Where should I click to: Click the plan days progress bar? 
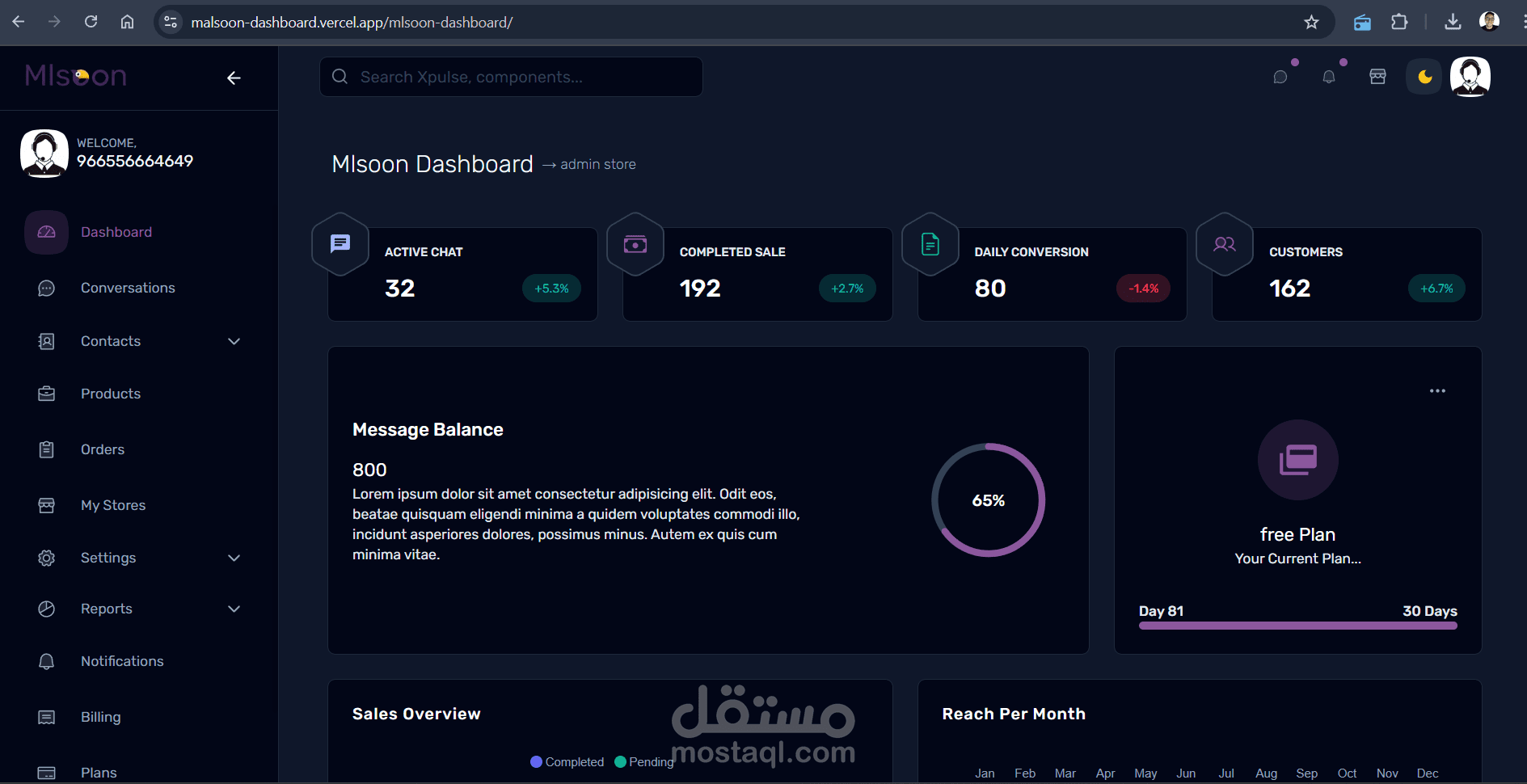point(1298,626)
